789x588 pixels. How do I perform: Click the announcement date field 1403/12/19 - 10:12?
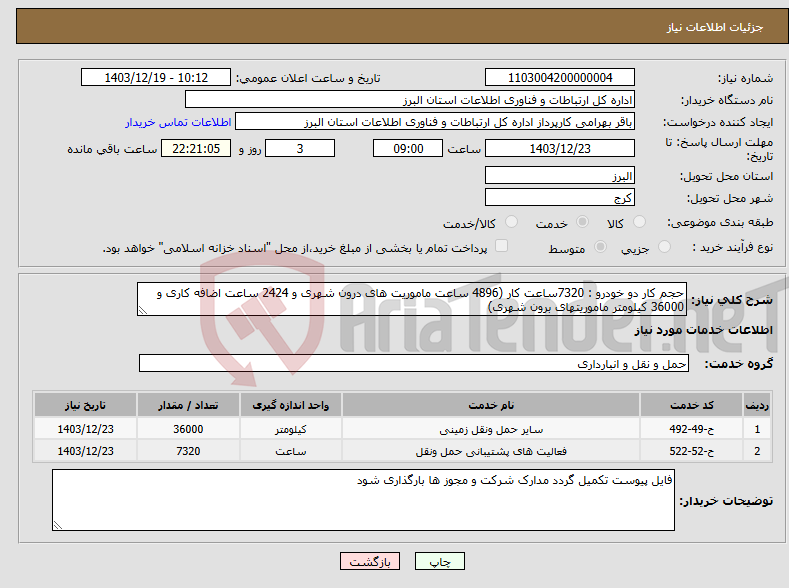[155, 77]
